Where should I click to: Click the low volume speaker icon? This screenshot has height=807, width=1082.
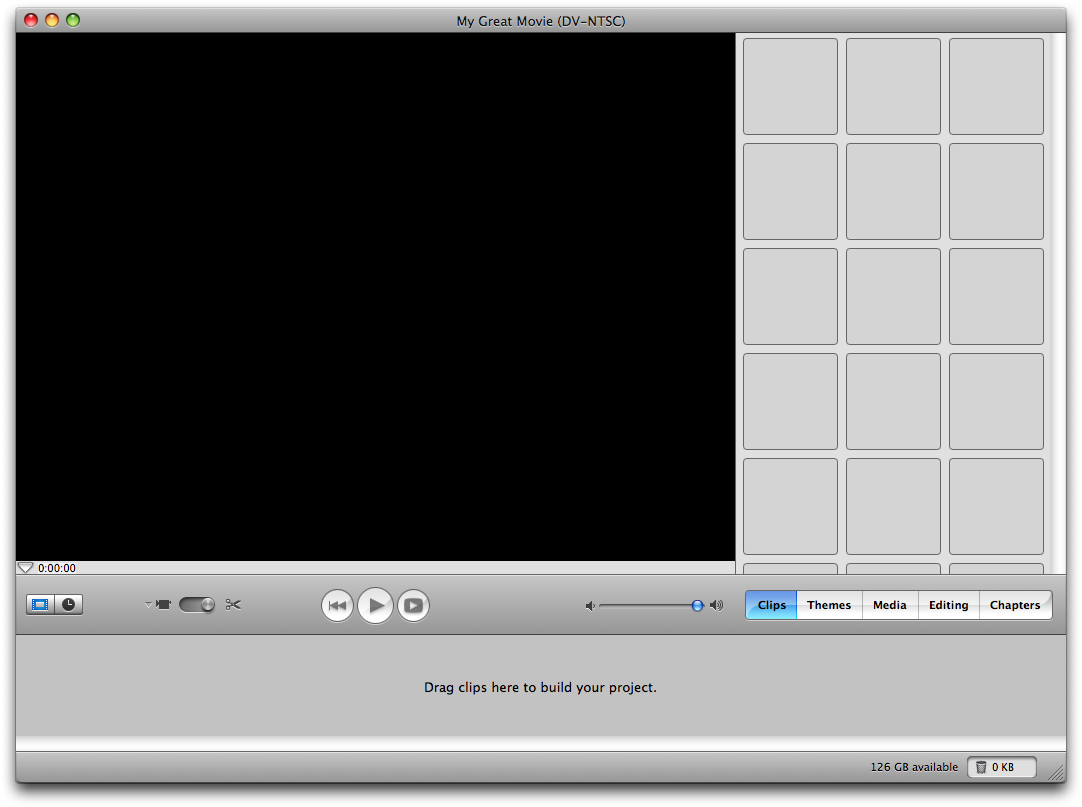tap(590, 605)
